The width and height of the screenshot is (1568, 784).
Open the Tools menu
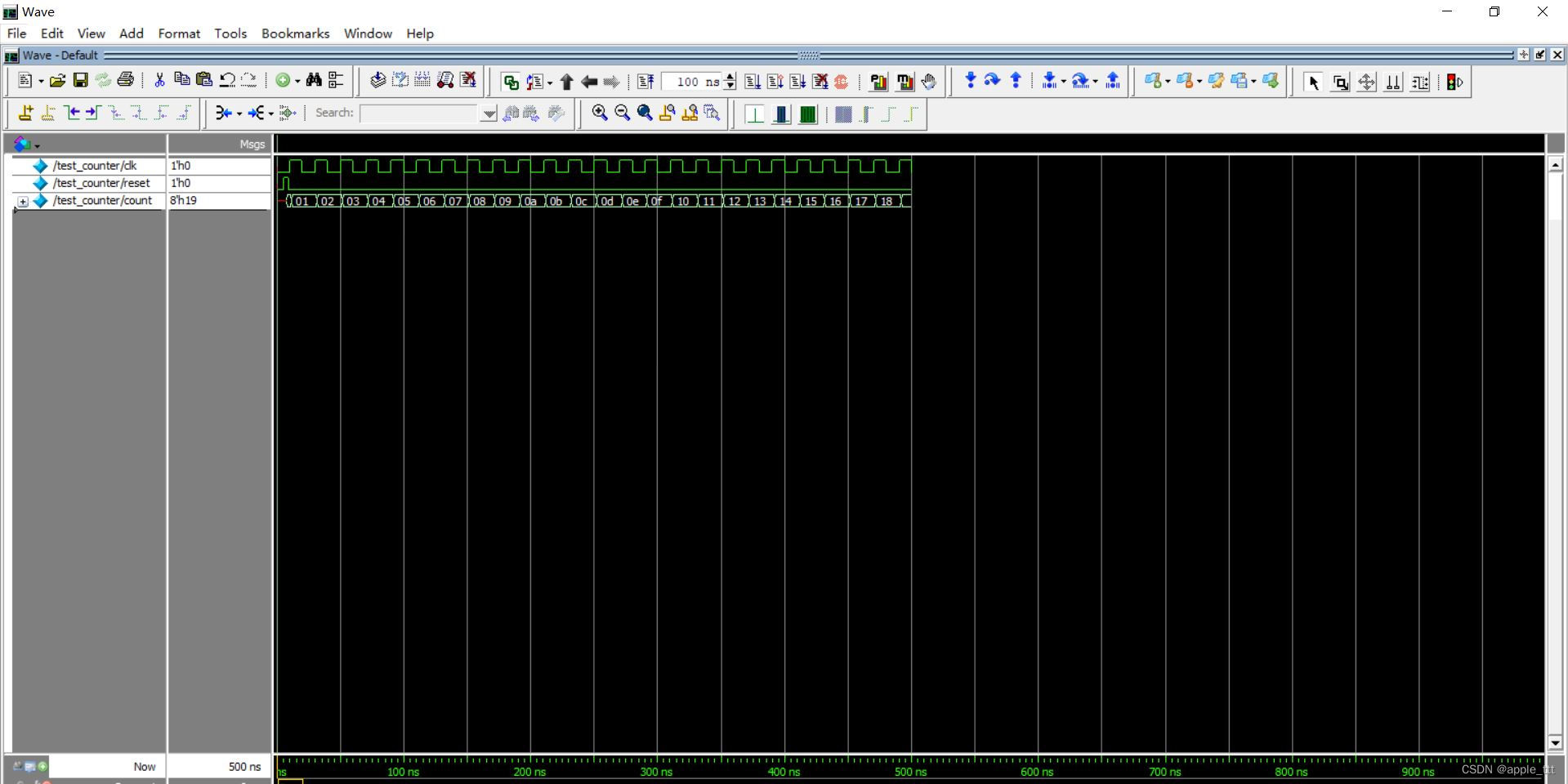[x=230, y=33]
